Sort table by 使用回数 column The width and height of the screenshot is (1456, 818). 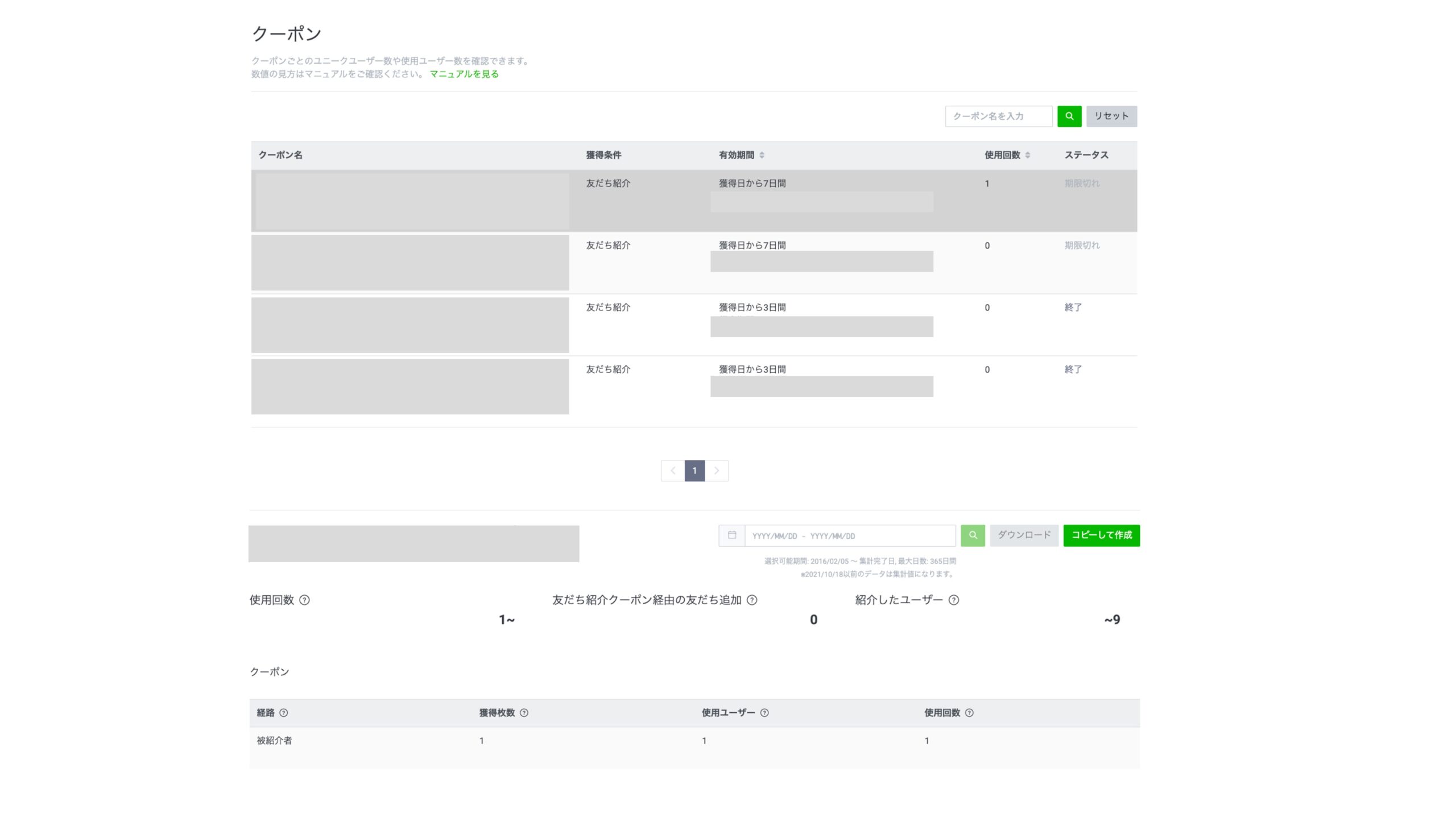(x=1027, y=155)
